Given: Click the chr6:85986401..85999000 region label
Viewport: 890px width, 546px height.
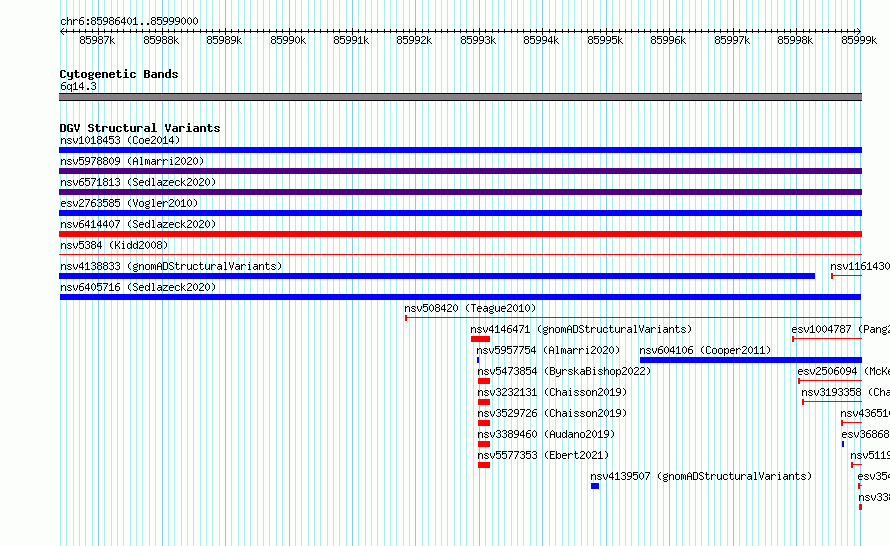Looking at the screenshot, I should [129, 21].
